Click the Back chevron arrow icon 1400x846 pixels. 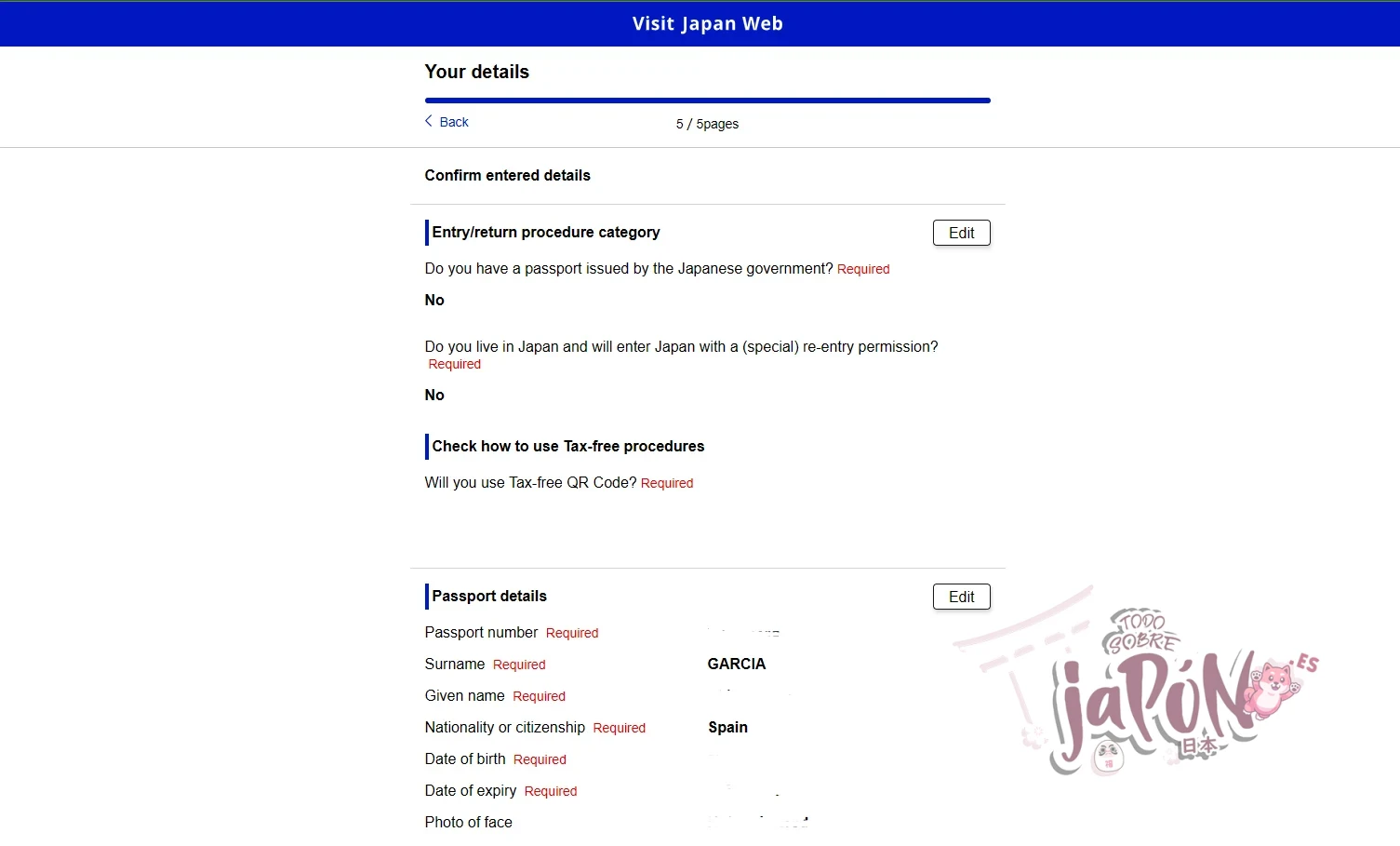point(429,121)
